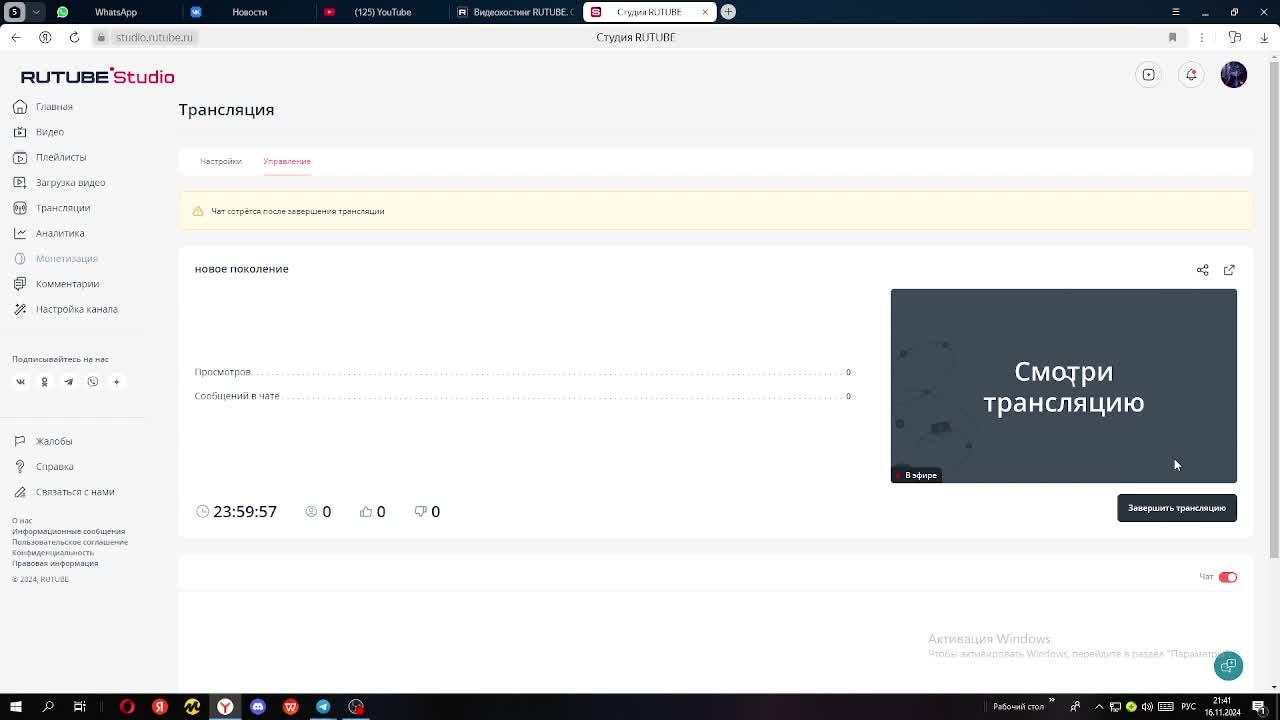Click the RUTUBE Studio logo
The image size is (1280, 720).
pos(97,77)
